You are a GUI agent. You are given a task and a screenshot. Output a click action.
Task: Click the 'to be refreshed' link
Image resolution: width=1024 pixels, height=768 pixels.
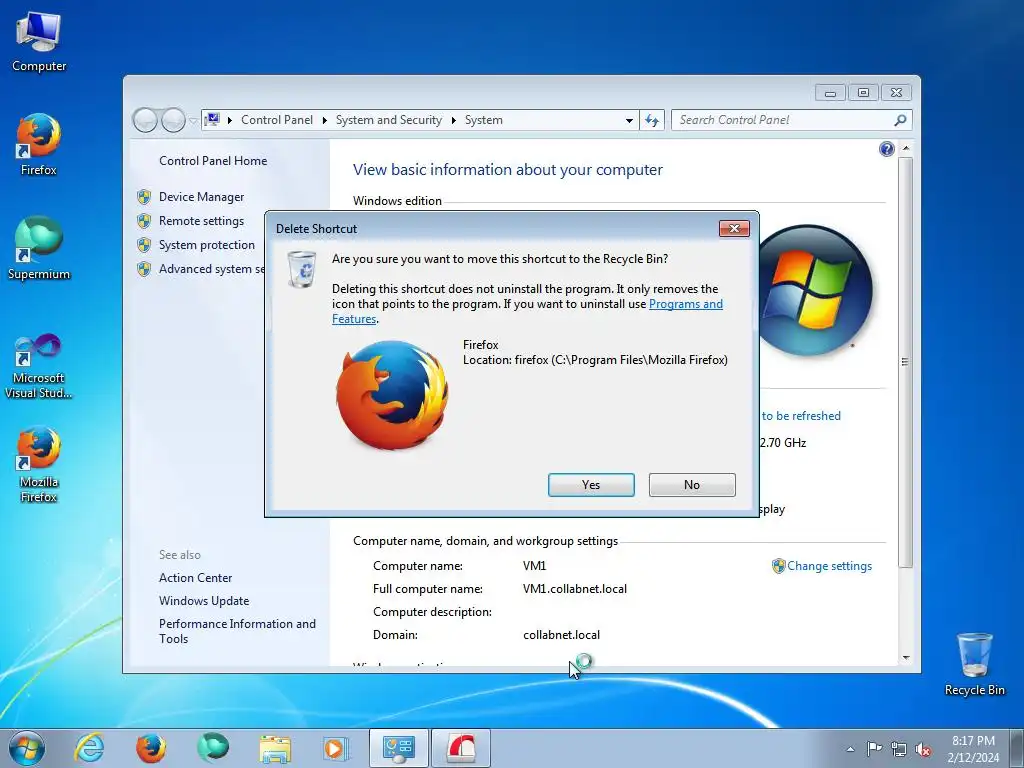tap(801, 416)
